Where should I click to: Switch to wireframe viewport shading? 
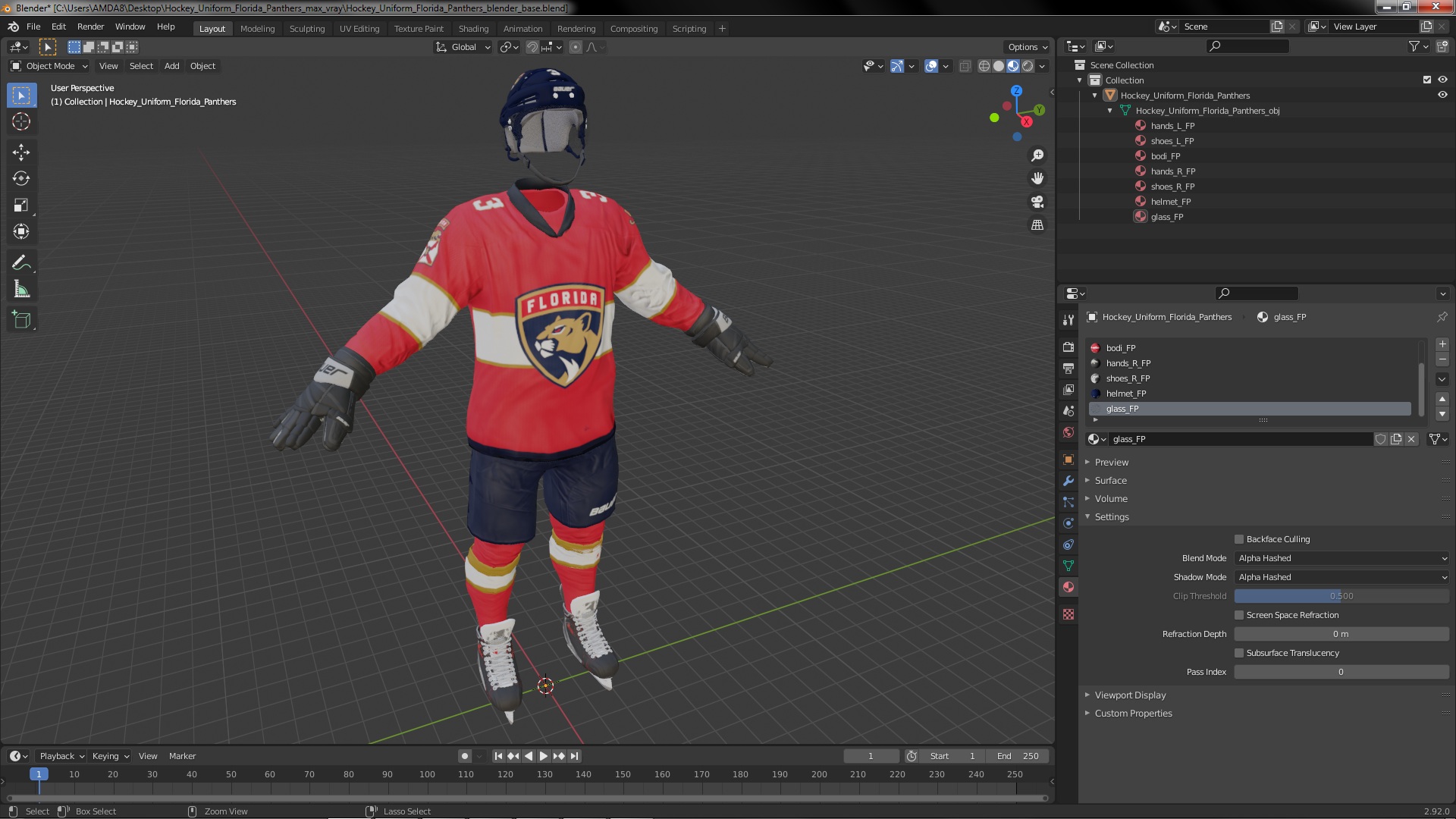pyautogui.click(x=984, y=66)
